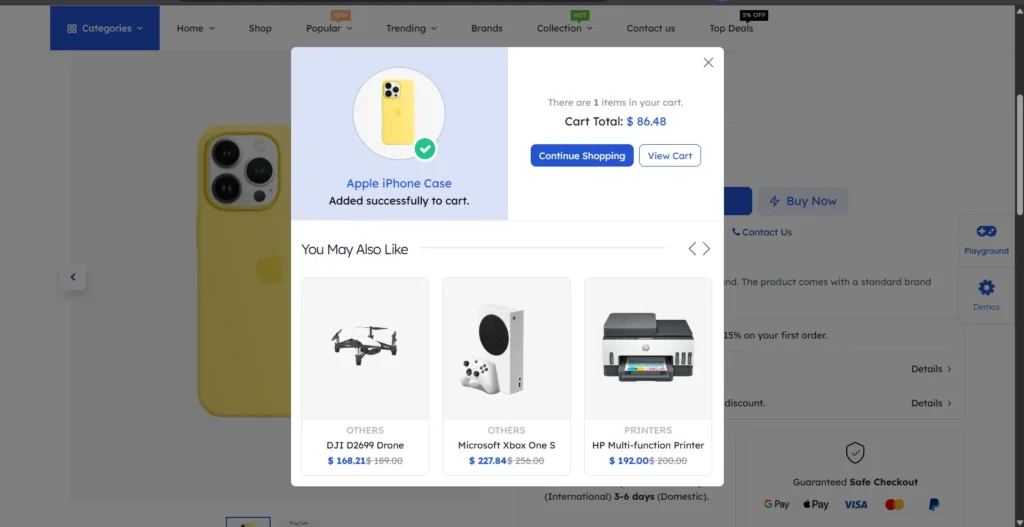Click the View Cart button
Screen dimensions: 1024x527
(x=670, y=156)
